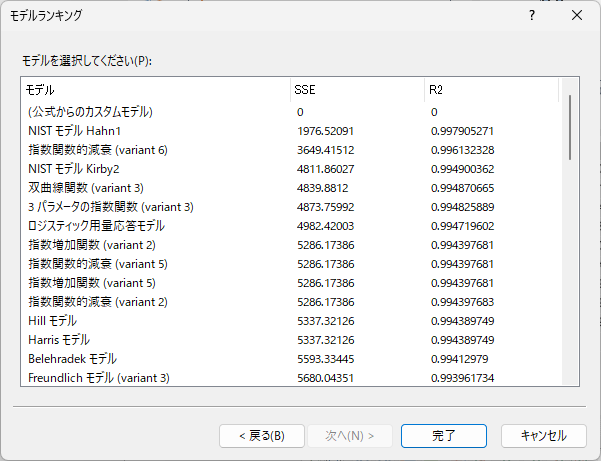Pick Harris モデル from the ranking
Screen dimensions: 601x461
(58, 340)
